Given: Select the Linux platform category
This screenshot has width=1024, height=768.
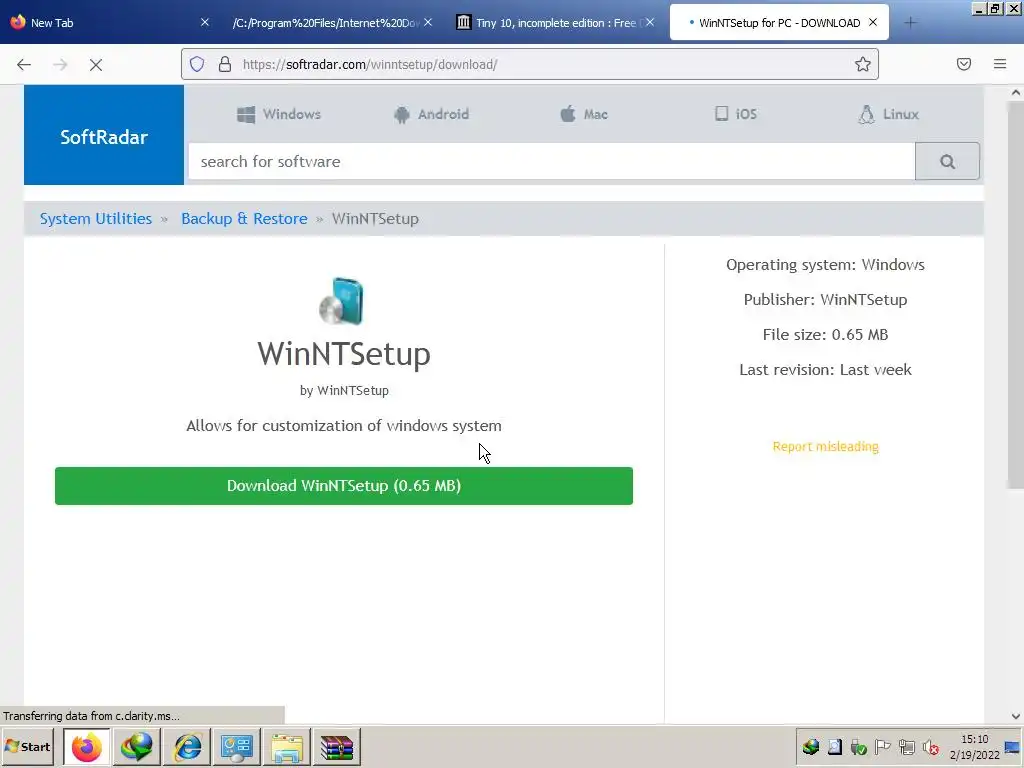Looking at the screenshot, I should (x=888, y=114).
